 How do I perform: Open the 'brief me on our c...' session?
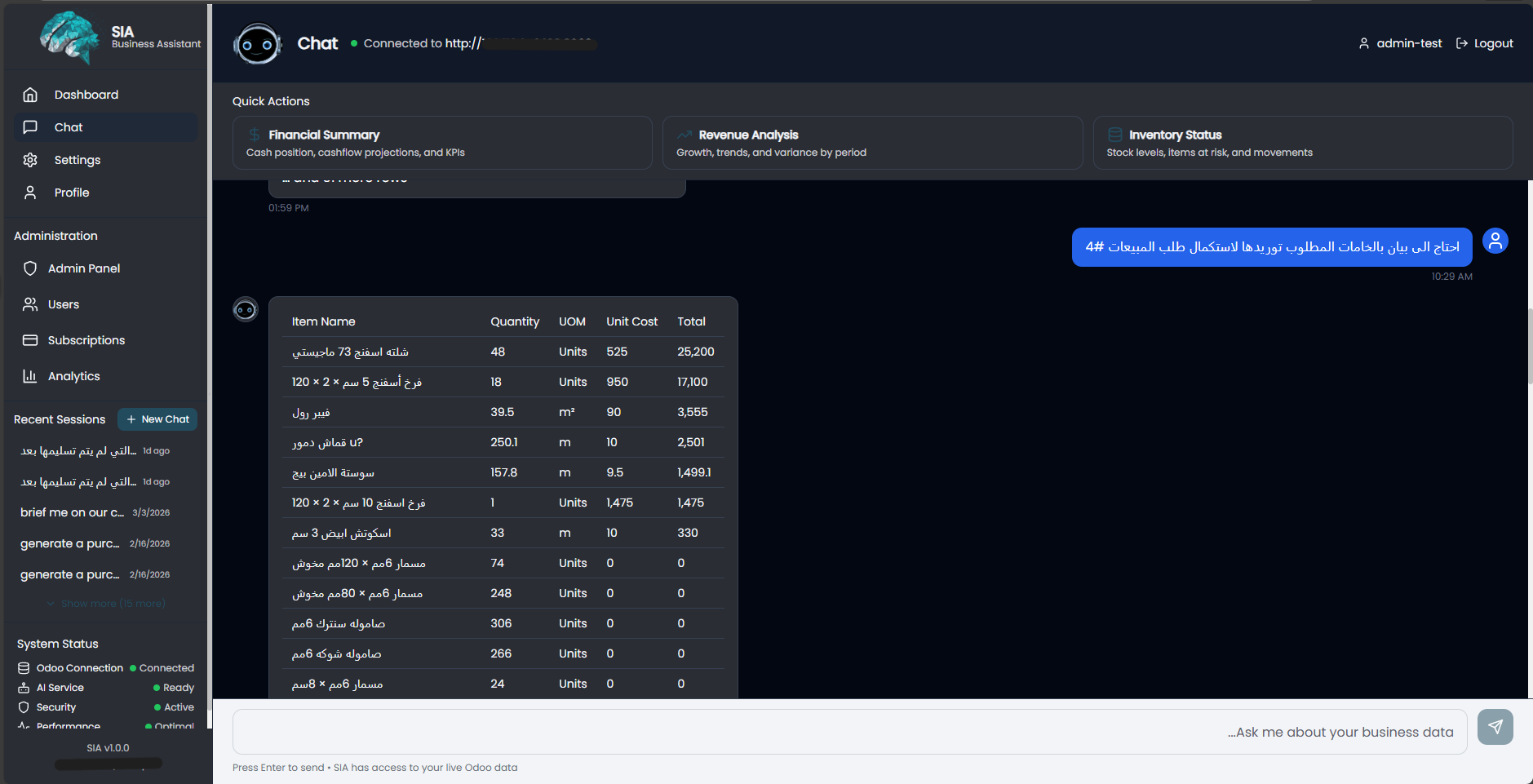95,512
